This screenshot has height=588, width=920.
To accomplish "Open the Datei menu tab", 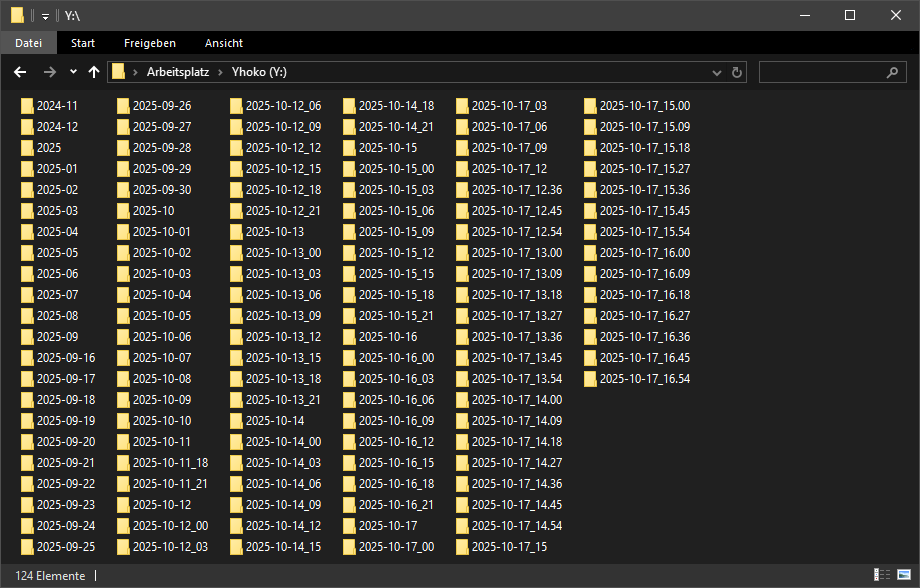I will pos(28,43).
